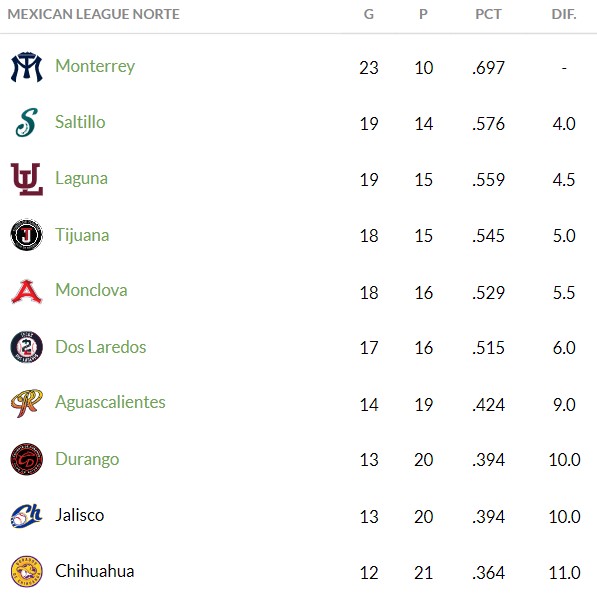The height and width of the screenshot is (596, 597).
Task: Click the DIF. column header
Action: 564,14
